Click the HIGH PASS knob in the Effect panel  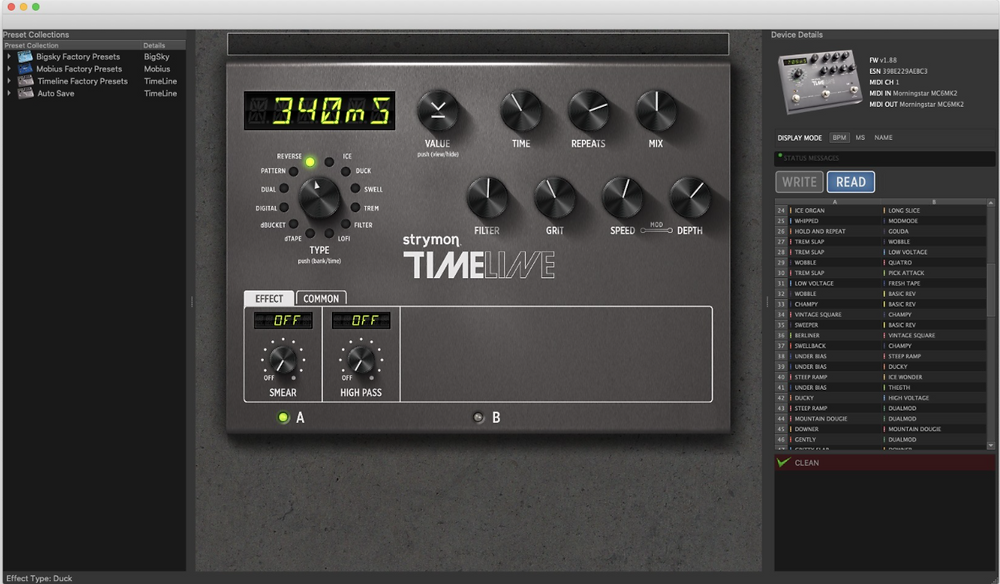coord(360,361)
